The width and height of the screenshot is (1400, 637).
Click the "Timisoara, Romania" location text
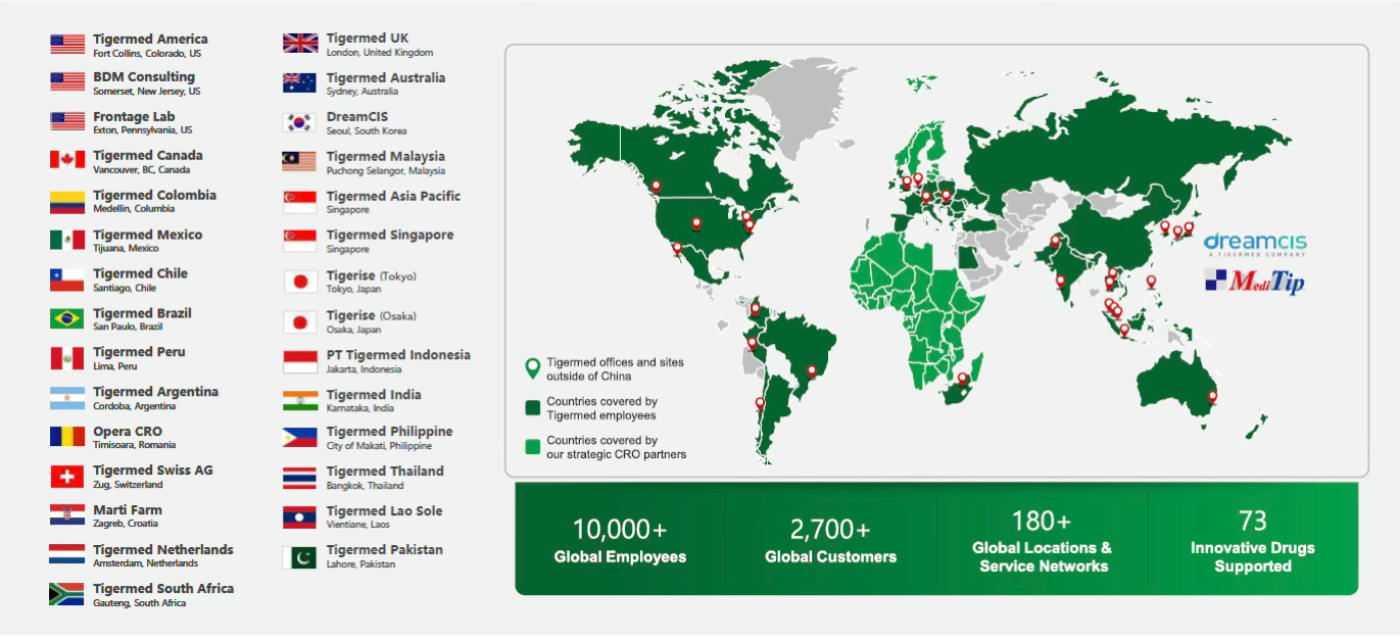pyautogui.click(x=134, y=445)
